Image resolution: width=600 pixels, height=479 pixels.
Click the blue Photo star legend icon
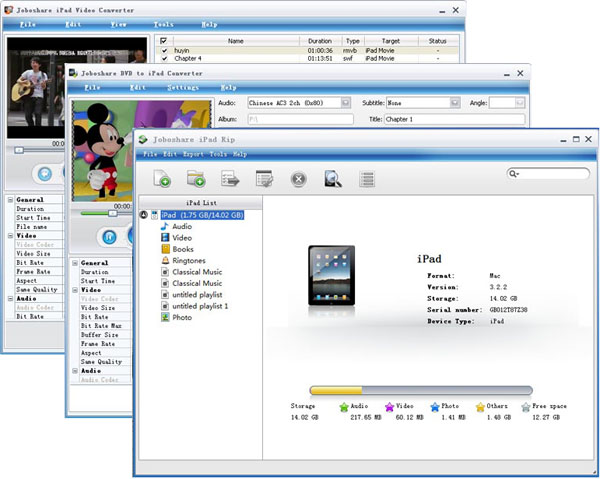(x=435, y=407)
